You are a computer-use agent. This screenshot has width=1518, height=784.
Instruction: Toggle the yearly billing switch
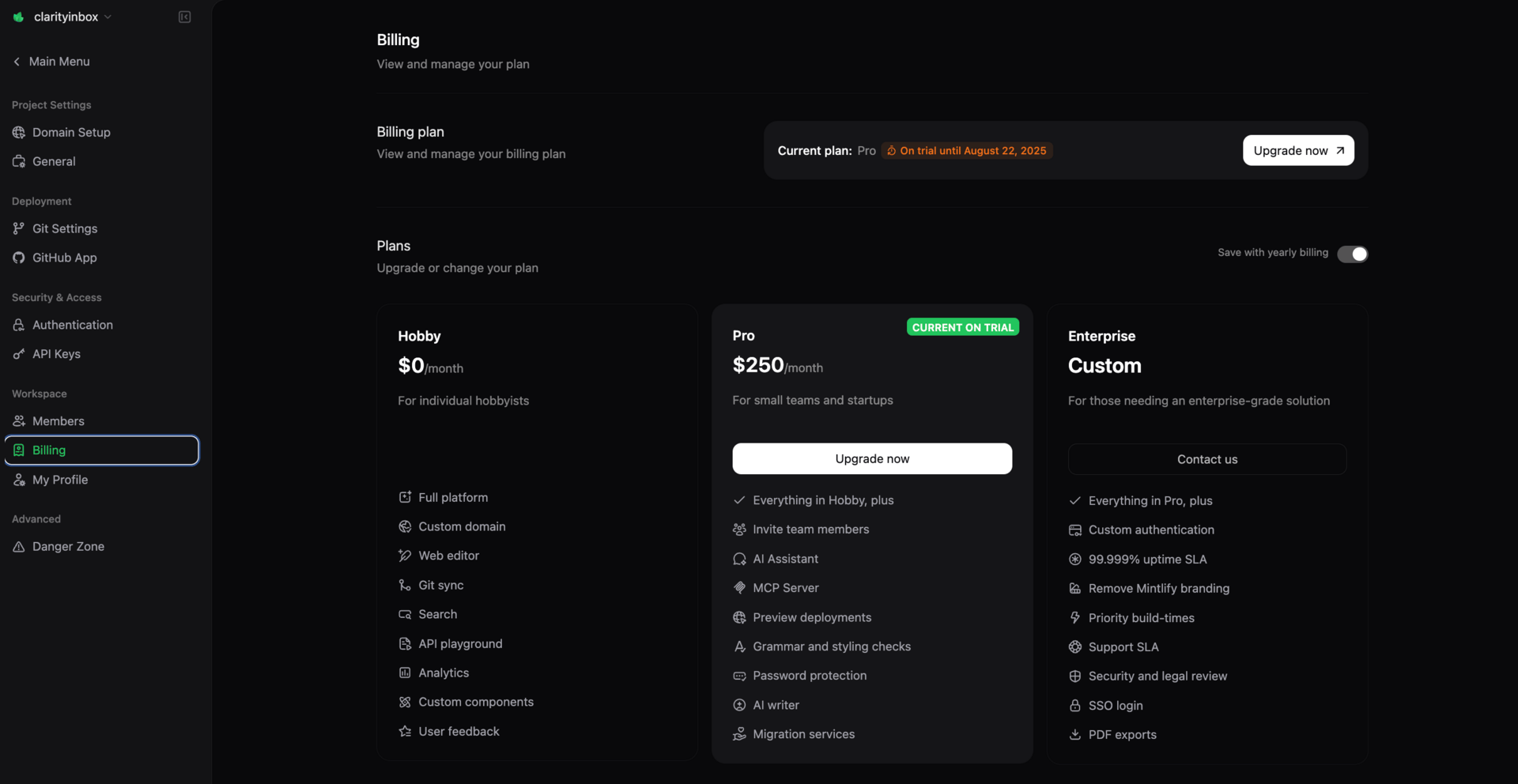point(1352,254)
